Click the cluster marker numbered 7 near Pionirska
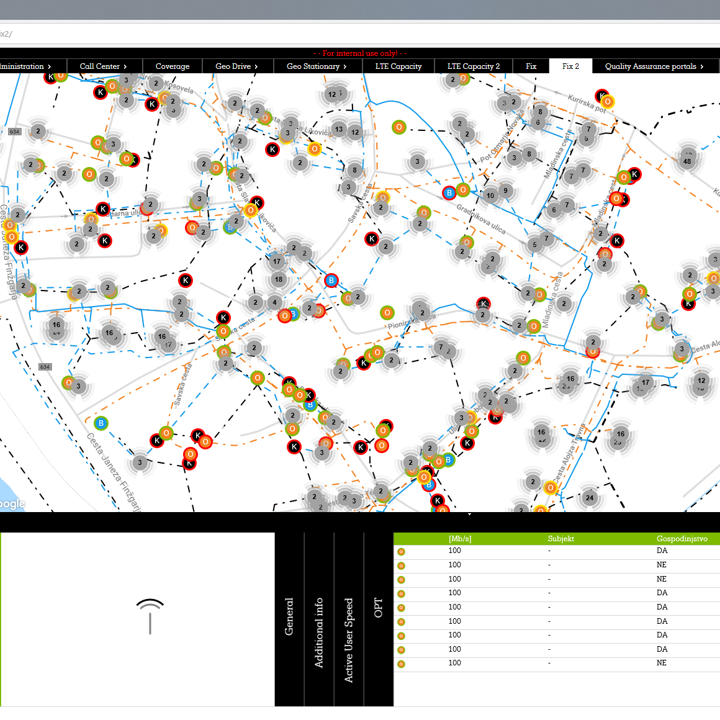 coord(441,348)
